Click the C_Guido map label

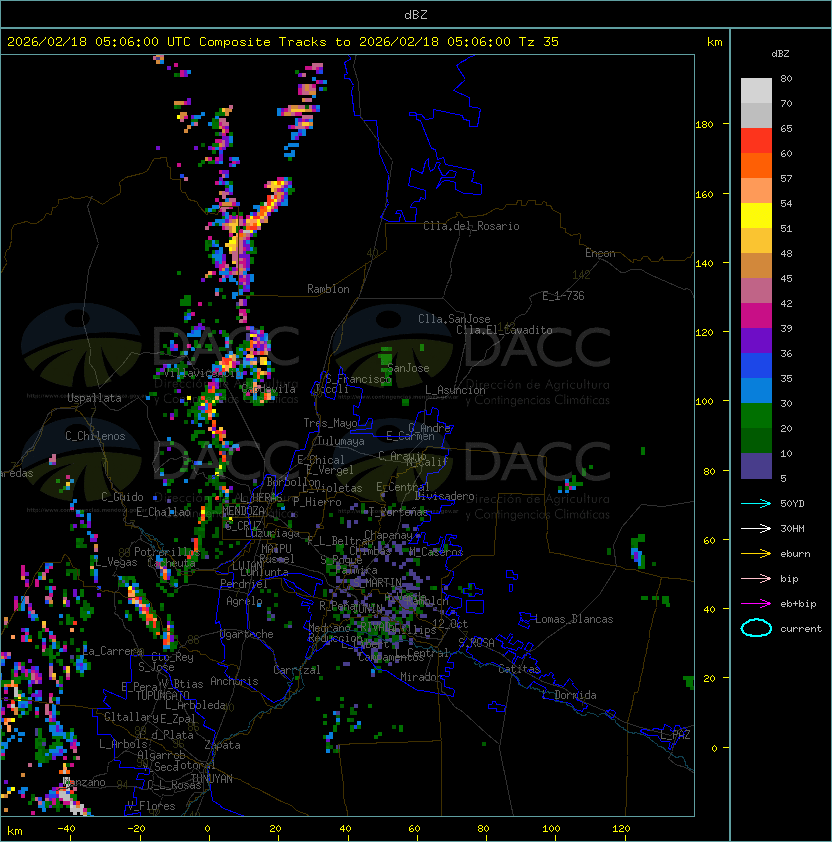click(122, 497)
